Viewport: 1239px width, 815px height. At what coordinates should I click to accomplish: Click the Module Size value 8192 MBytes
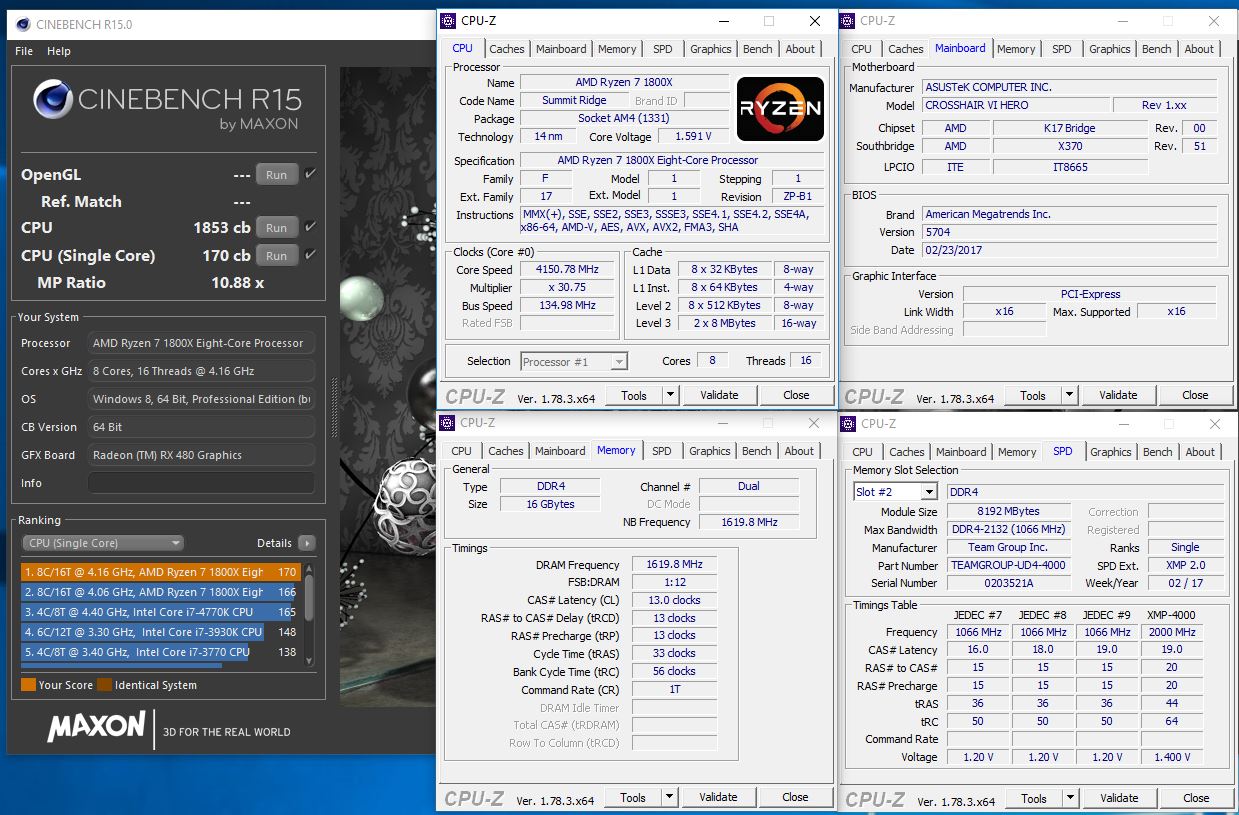pos(1008,512)
